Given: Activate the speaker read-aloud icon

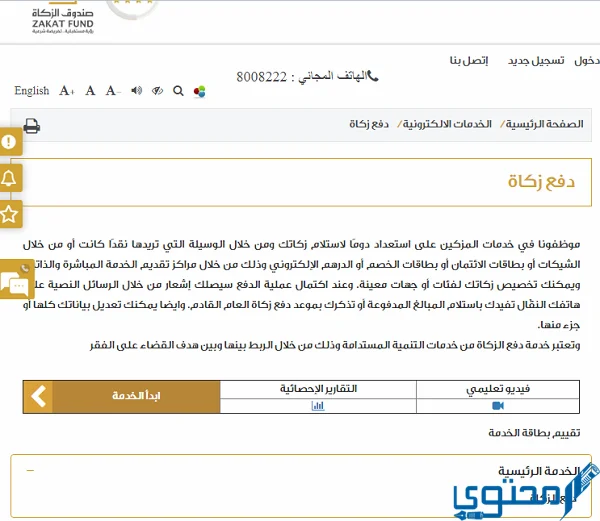Looking at the screenshot, I should [x=137, y=91].
